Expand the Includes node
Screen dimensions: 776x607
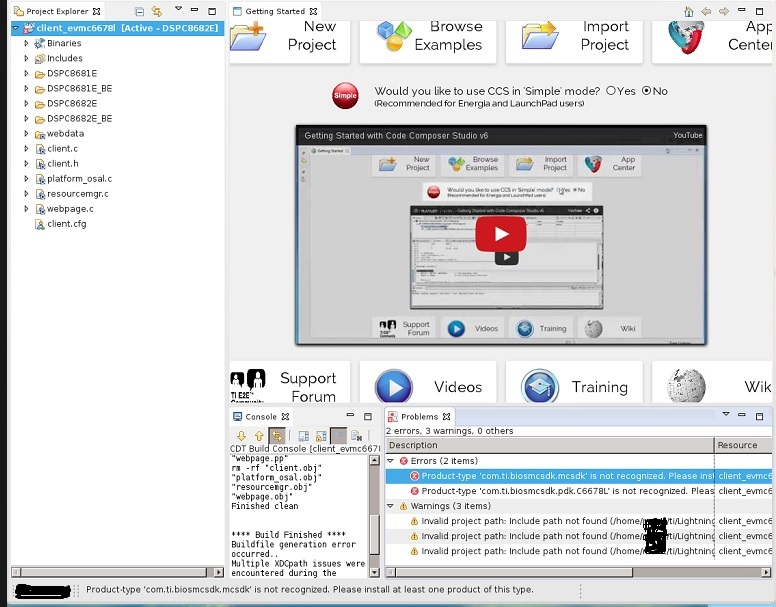[x=26, y=58]
